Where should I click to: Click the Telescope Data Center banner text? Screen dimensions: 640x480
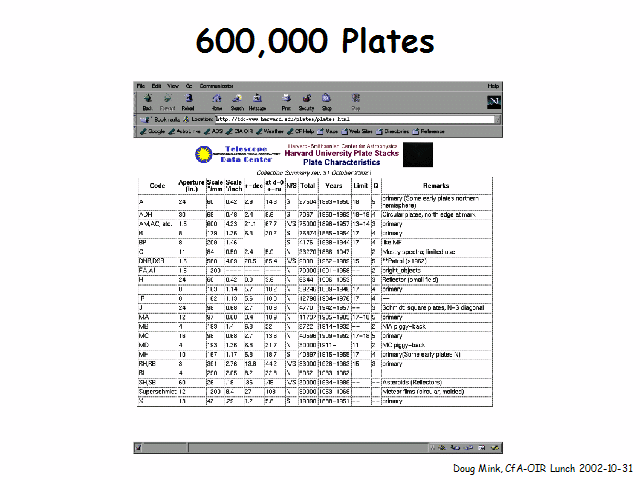point(246,154)
